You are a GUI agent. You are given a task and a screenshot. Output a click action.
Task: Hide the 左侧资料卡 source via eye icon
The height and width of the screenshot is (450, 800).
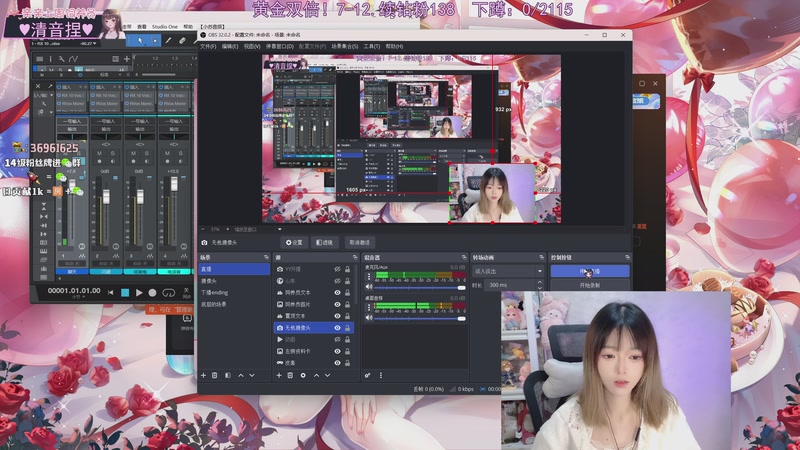337,351
